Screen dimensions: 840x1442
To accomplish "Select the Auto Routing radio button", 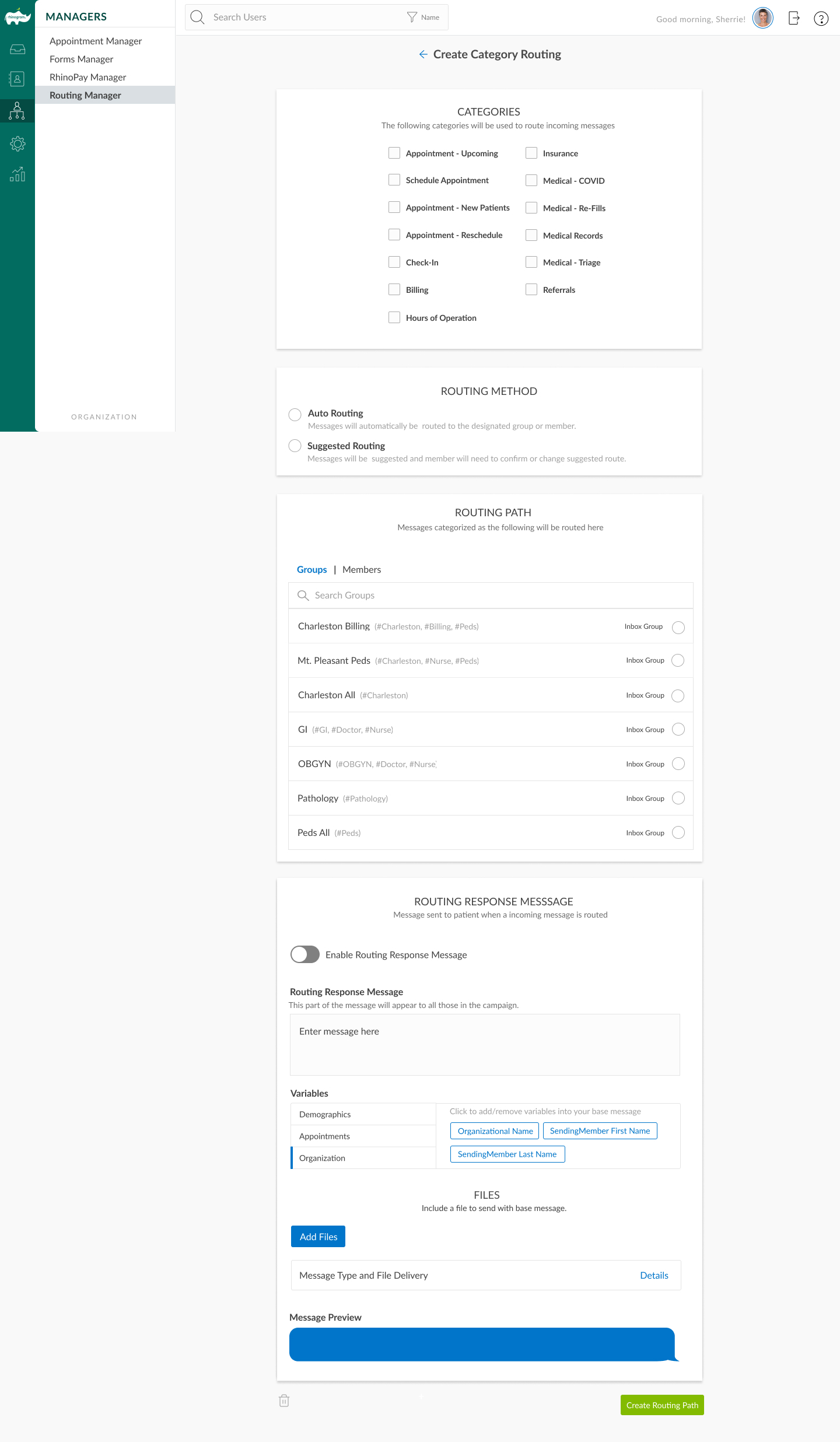I will click(295, 414).
